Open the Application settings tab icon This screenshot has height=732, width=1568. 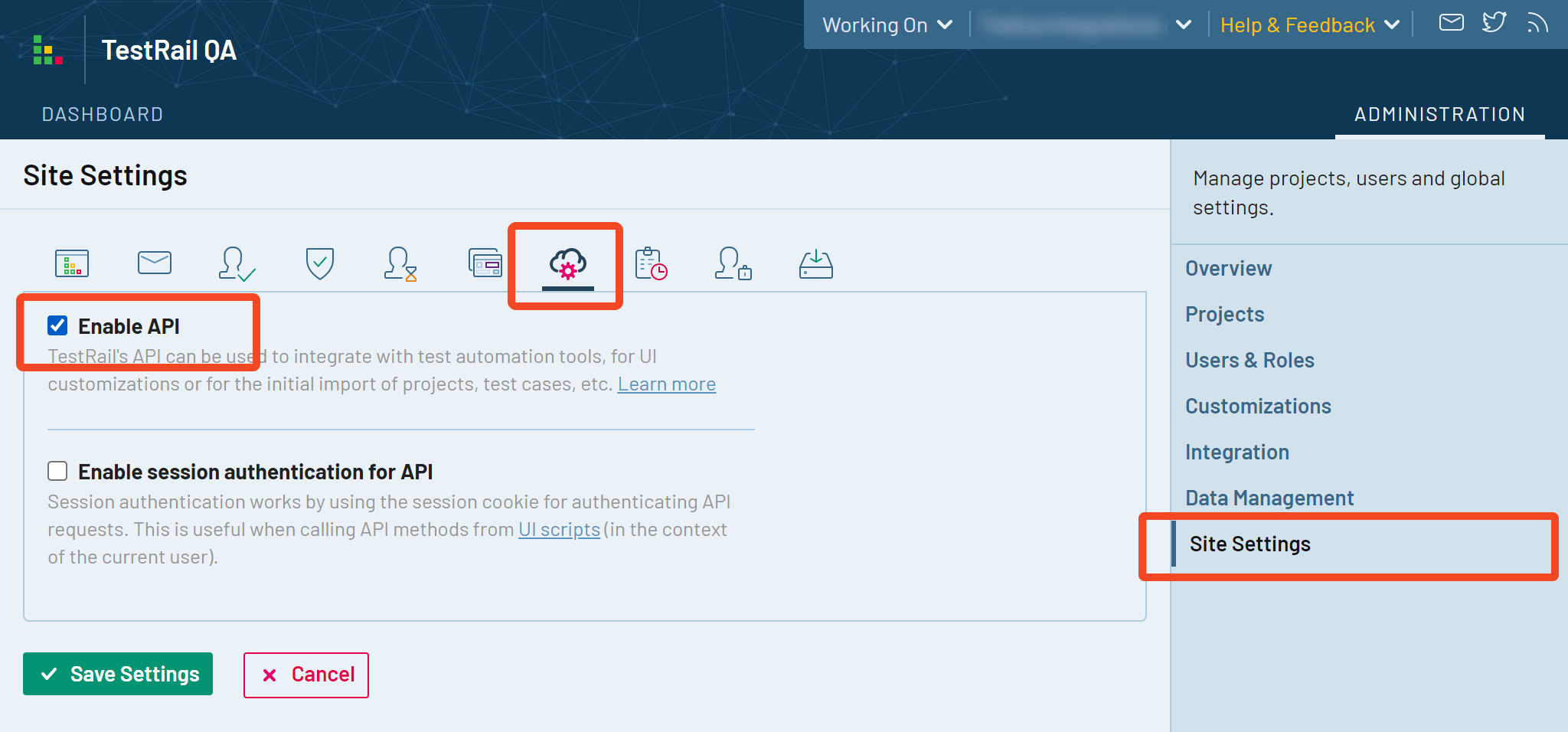click(x=72, y=263)
